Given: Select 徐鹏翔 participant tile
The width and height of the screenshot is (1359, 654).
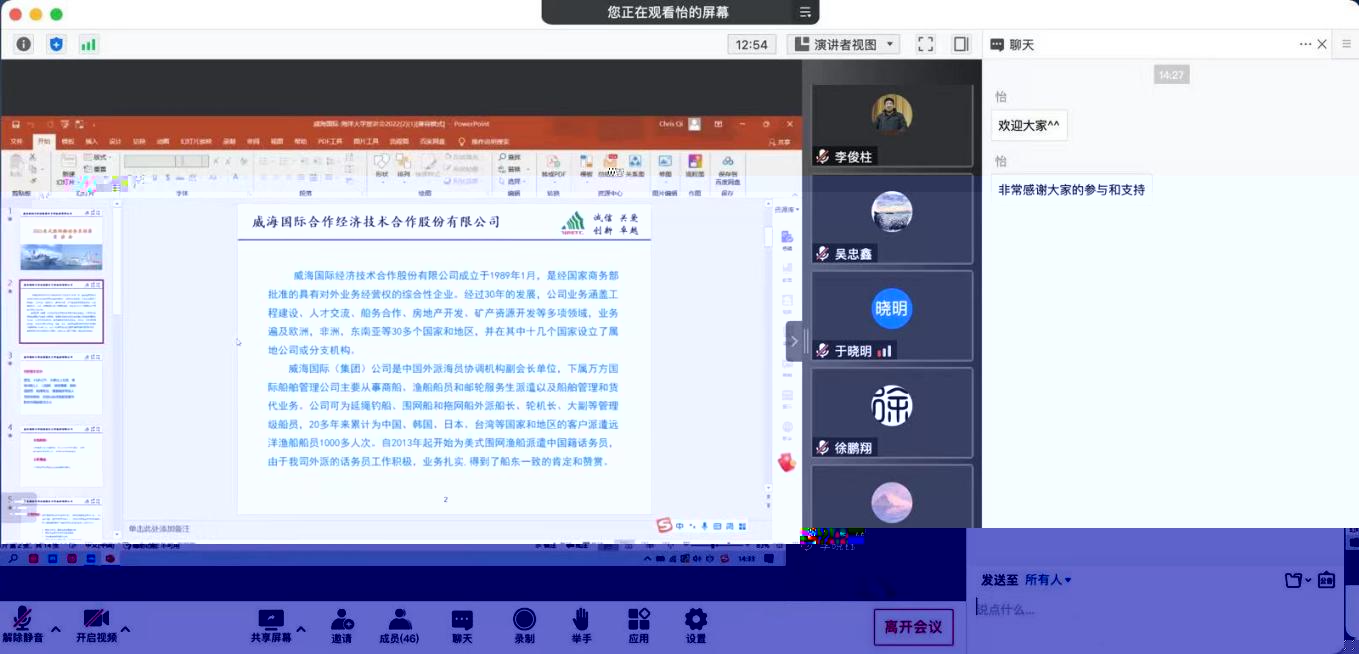Looking at the screenshot, I should click(x=892, y=413).
